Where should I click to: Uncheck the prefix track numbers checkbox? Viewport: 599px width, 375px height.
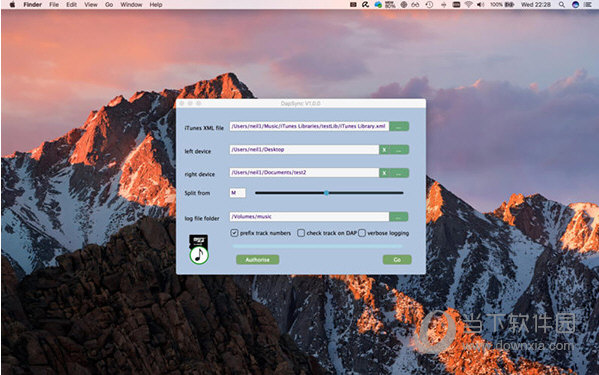234,233
